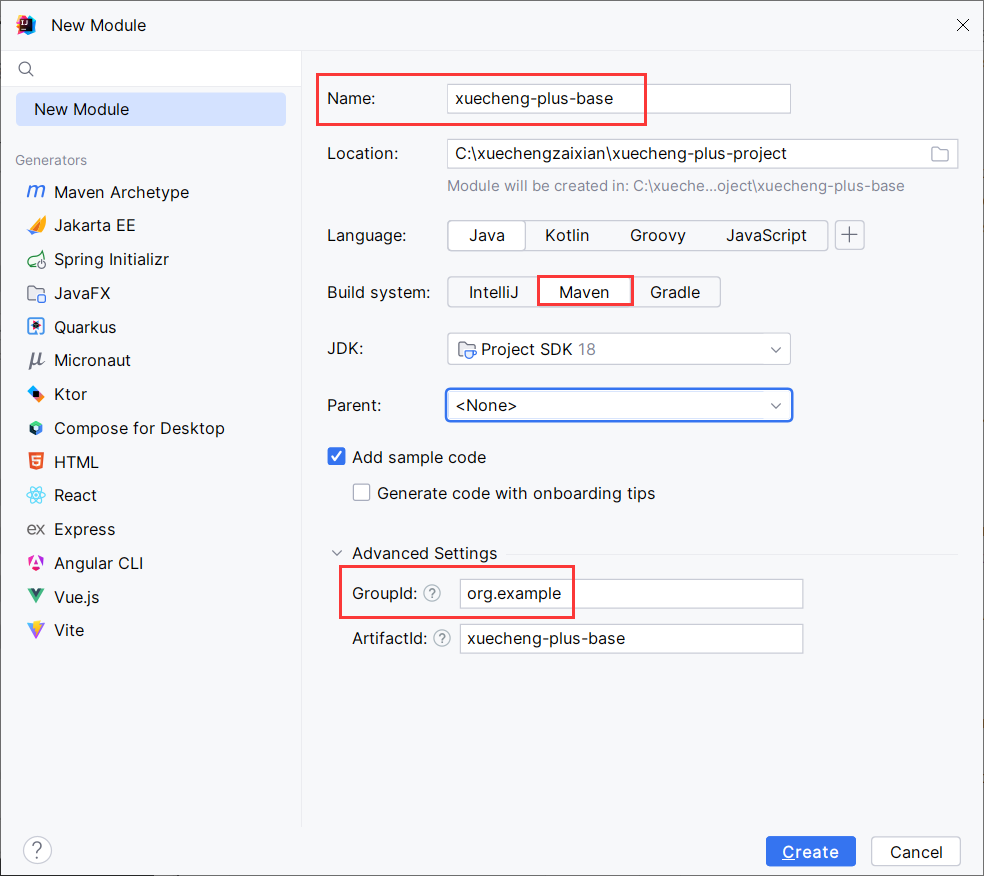Click the Spring Initializr leaf icon

[x=36, y=259]
